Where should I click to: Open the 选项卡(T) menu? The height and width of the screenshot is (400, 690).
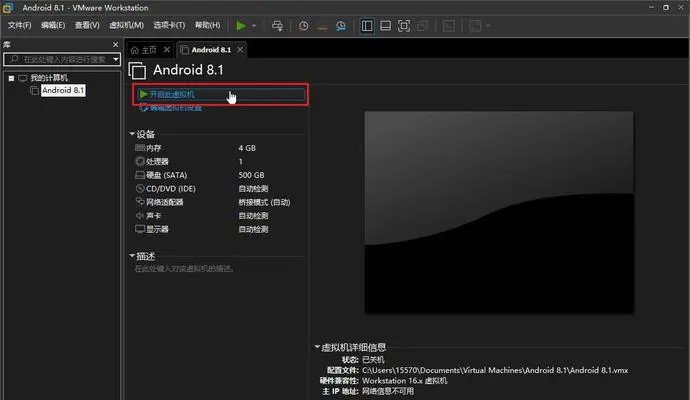coord(169,25)
